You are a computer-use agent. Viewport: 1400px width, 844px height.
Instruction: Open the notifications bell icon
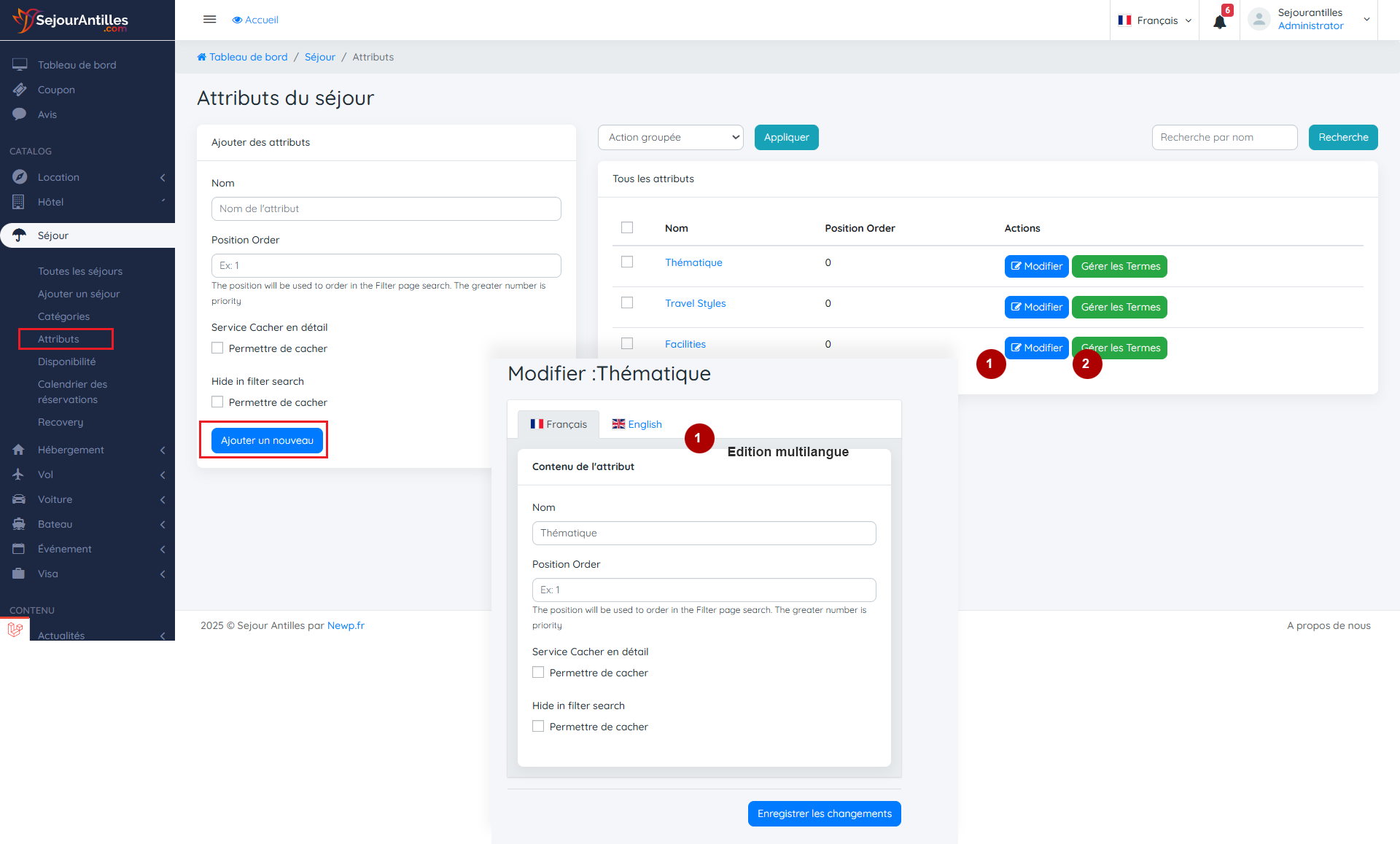[x=1219, y=21]
